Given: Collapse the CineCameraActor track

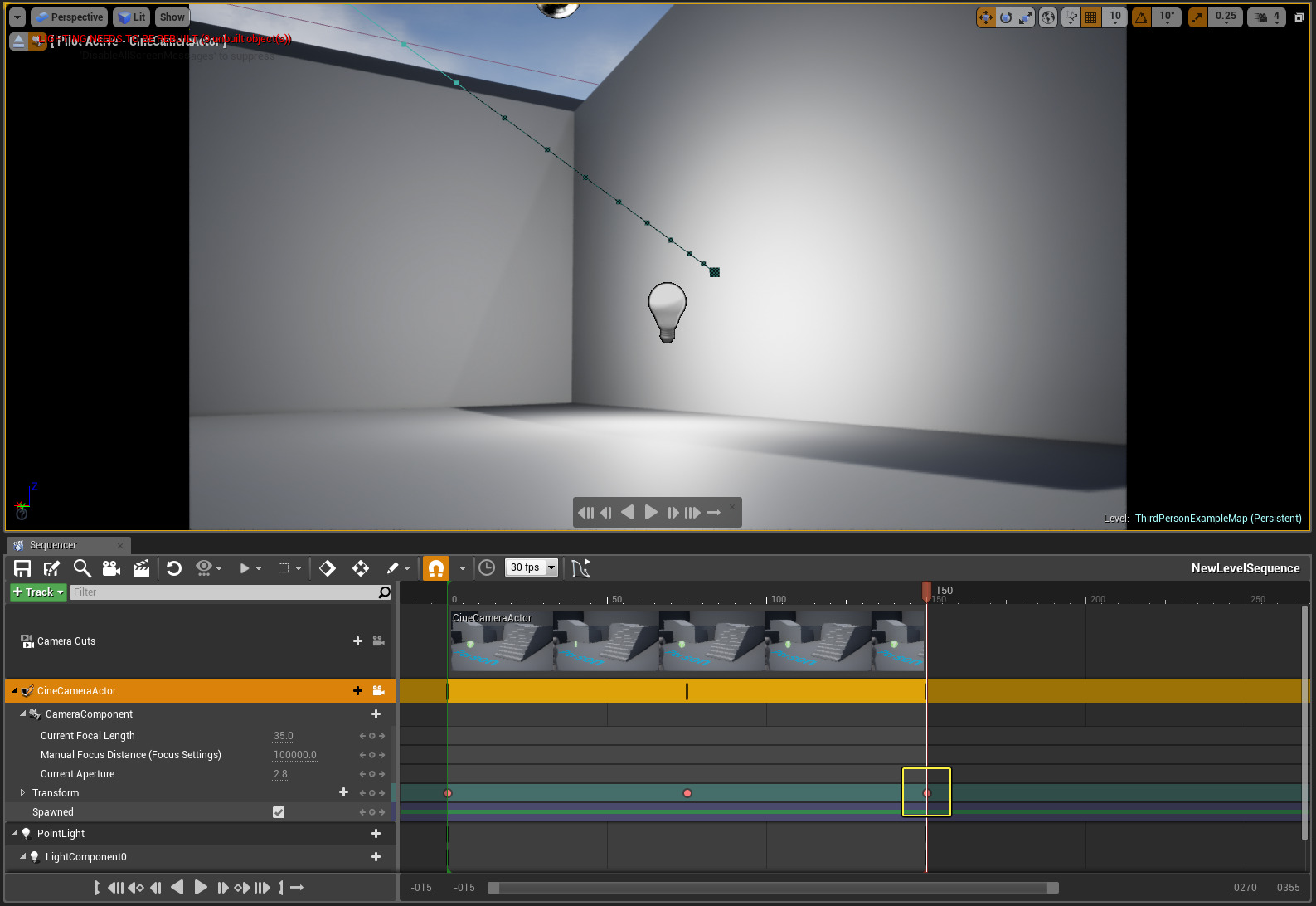Looking at the screenshot, I should point(15,691).
